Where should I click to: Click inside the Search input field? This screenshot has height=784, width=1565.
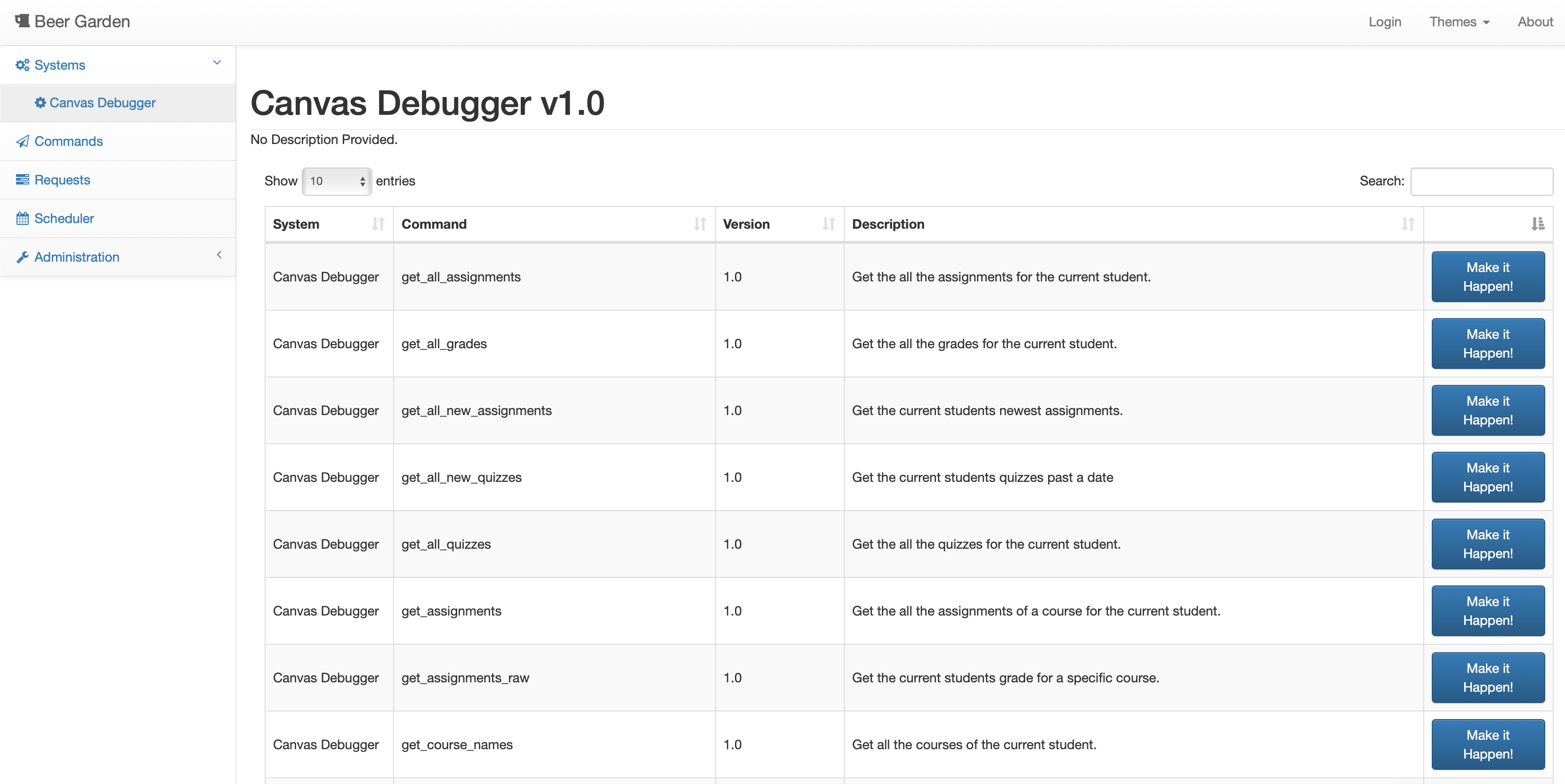tap(1481, 181)
